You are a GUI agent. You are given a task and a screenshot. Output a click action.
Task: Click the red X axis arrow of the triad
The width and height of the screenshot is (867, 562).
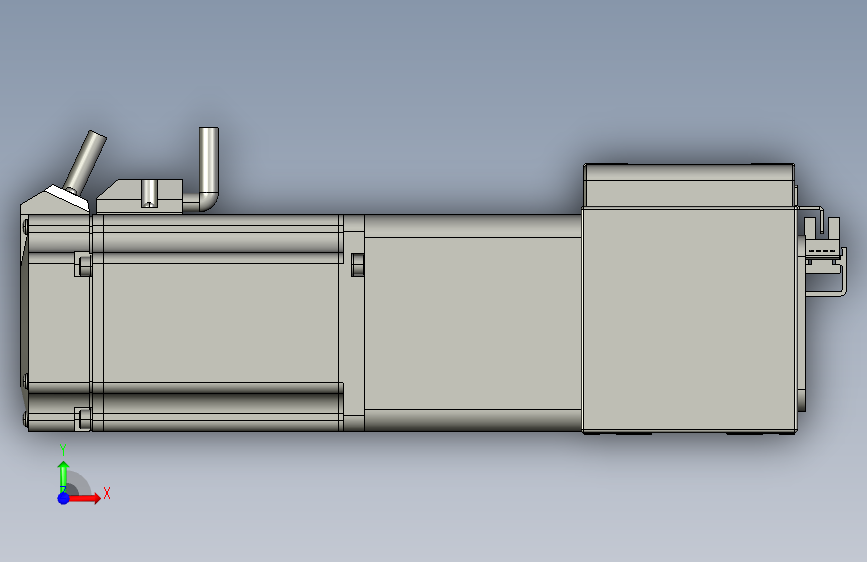(x=84, y=498)
